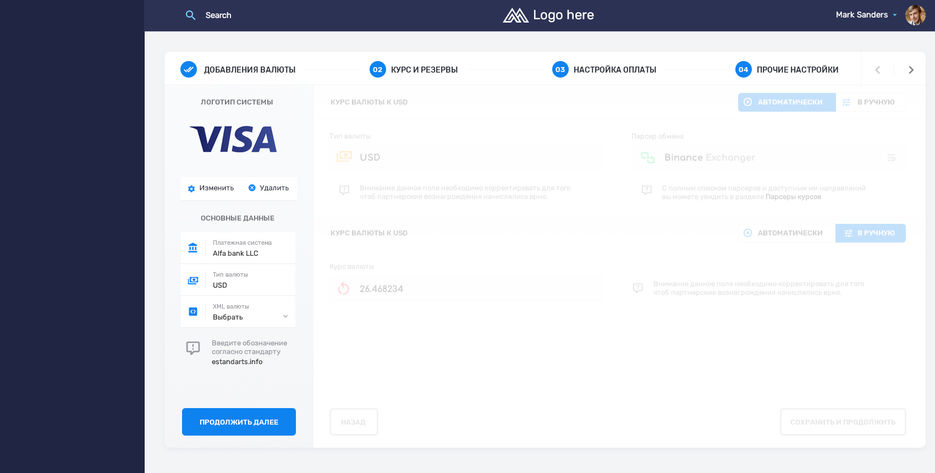Select В ручную in second rate section
The width and height of the screenshot is (935, 473).
coord(871,233)
